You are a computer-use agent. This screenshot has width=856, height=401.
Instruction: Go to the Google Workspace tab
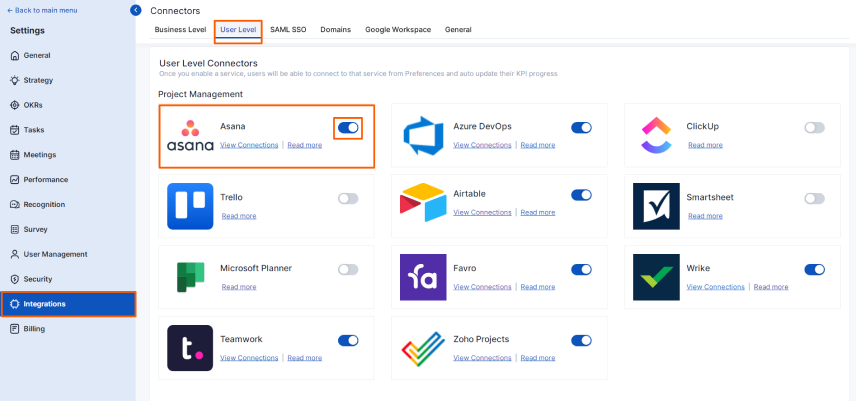[x=398, y=29]
